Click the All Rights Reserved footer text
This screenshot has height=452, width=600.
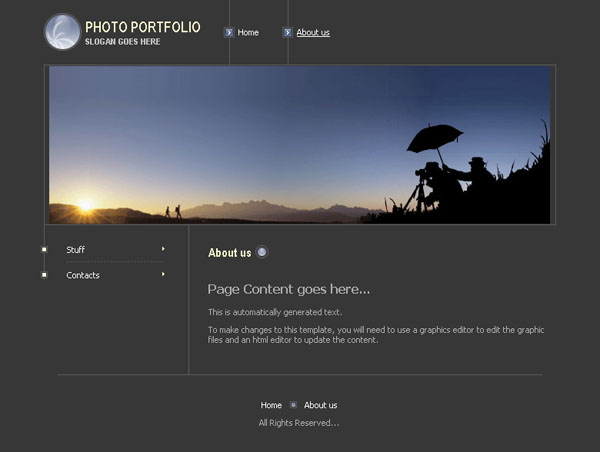(x=299, y=423)
